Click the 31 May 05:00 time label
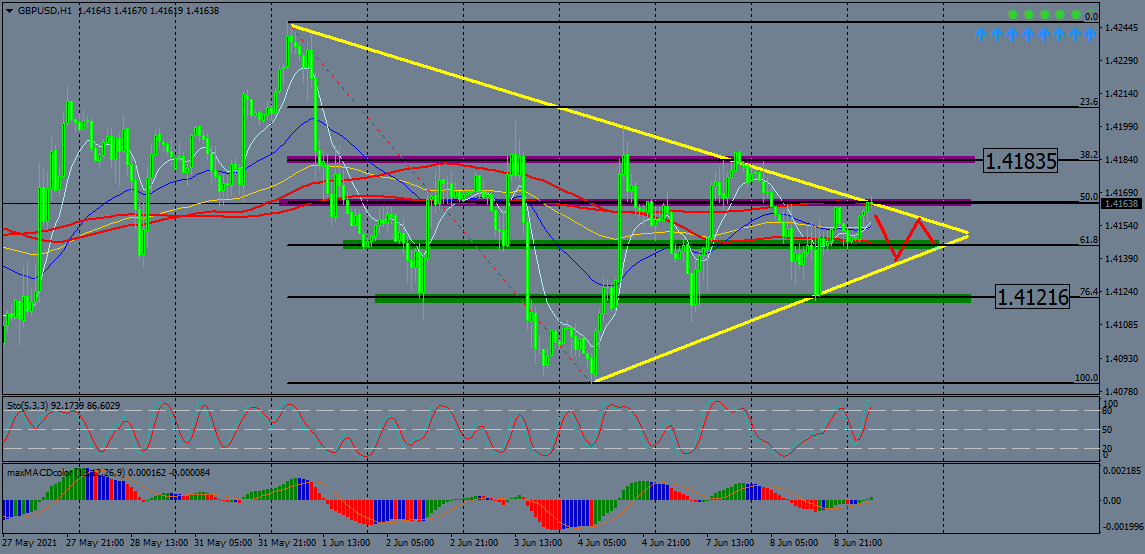1145x554 pixels. pos(221,544)
